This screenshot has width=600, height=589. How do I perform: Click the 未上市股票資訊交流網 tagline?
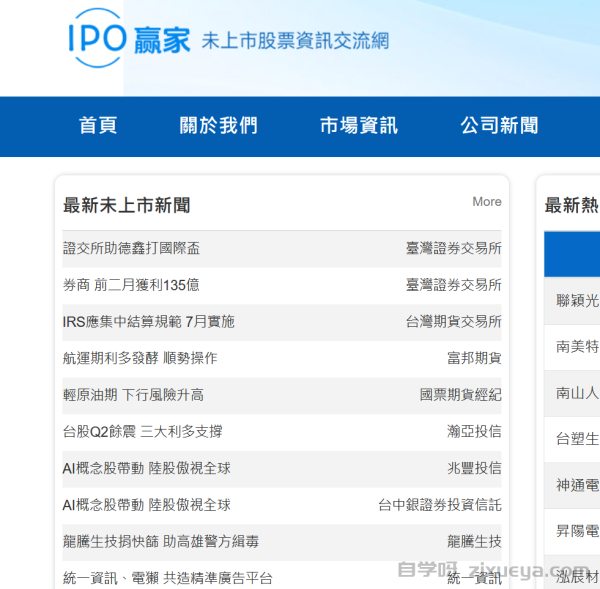[x=295, y=41]
